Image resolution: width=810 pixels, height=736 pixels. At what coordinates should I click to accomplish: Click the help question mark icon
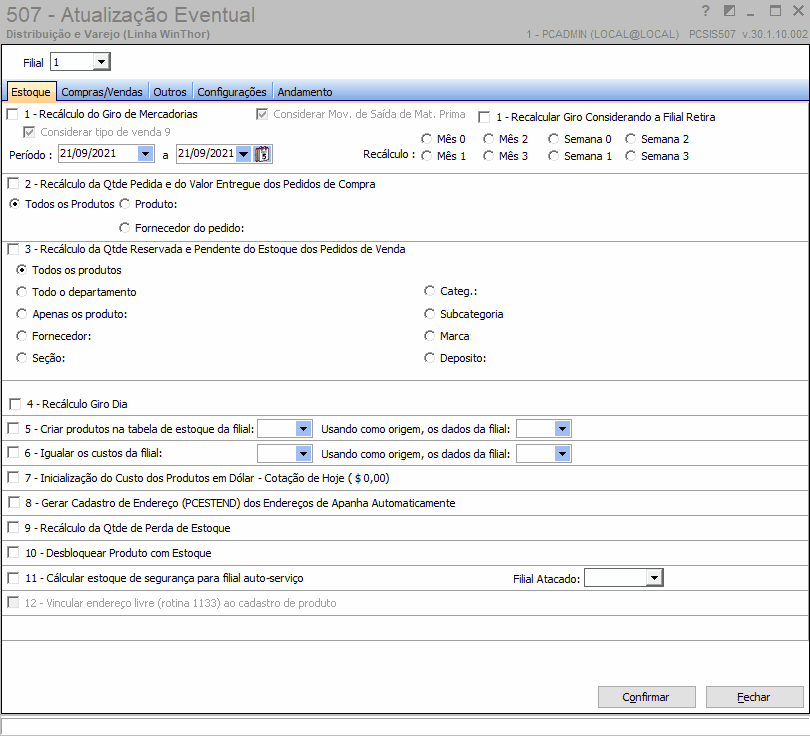706,11
